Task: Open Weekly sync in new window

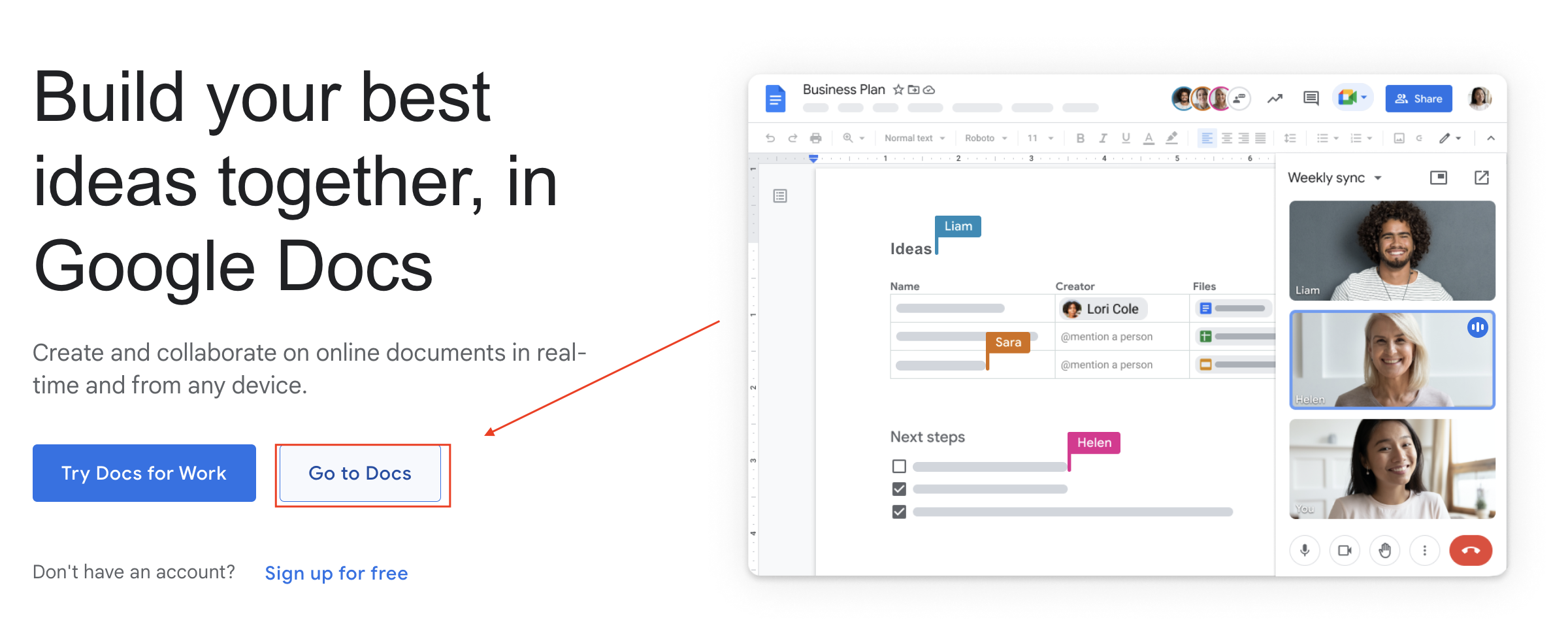Action: click(1481, 178)
